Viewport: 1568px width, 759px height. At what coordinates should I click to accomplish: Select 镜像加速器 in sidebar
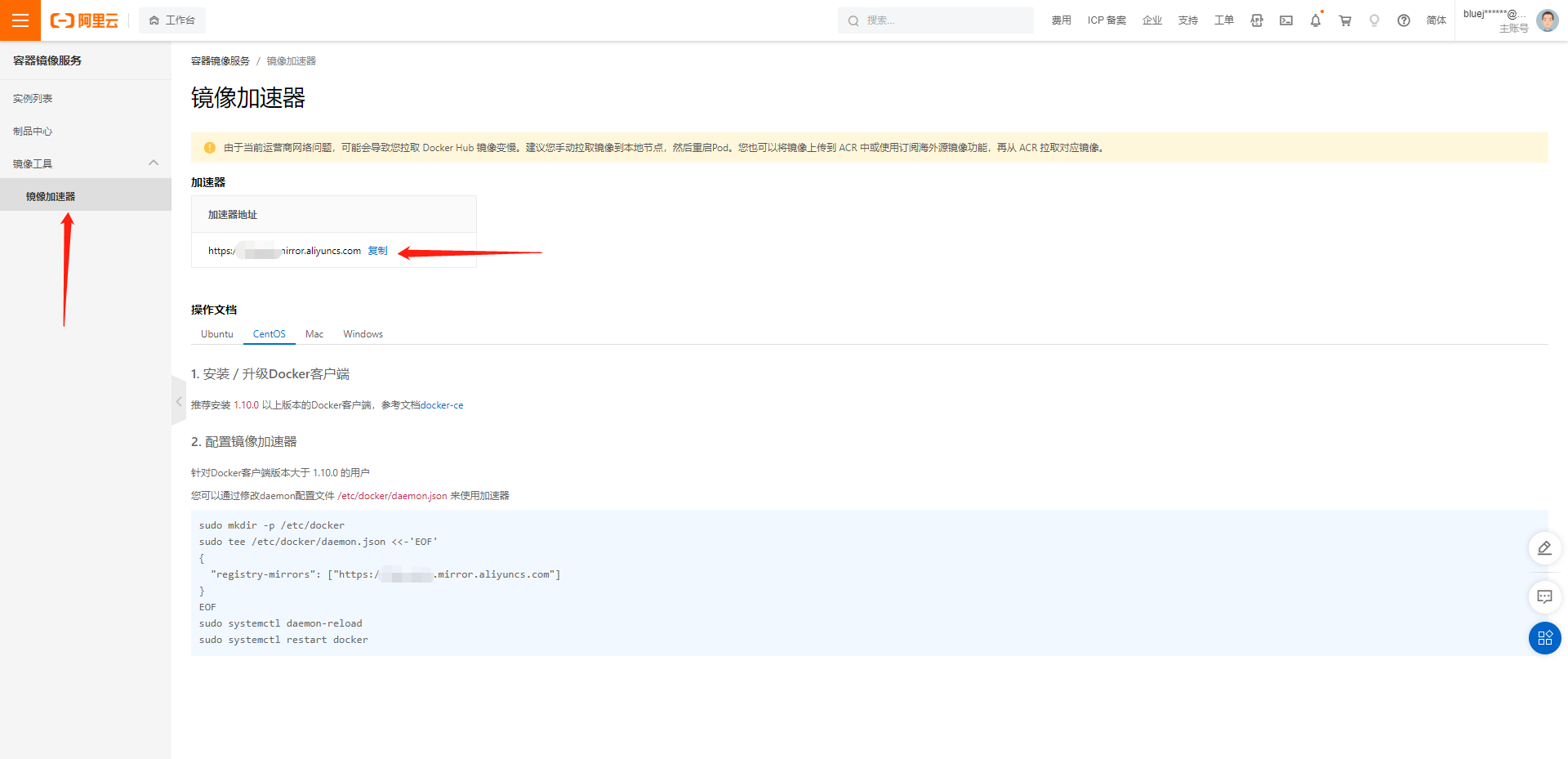86,196
